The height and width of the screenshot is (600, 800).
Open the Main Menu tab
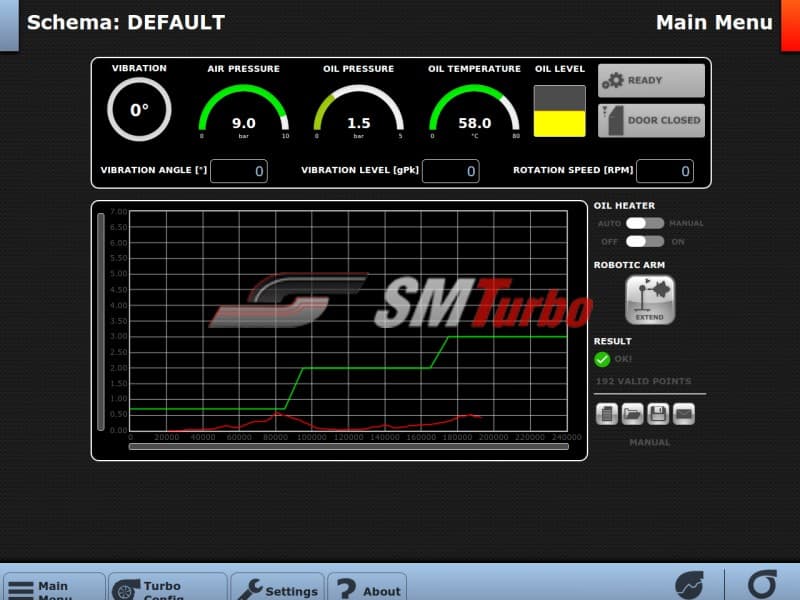pyautogui.click(x=54, y=586)
